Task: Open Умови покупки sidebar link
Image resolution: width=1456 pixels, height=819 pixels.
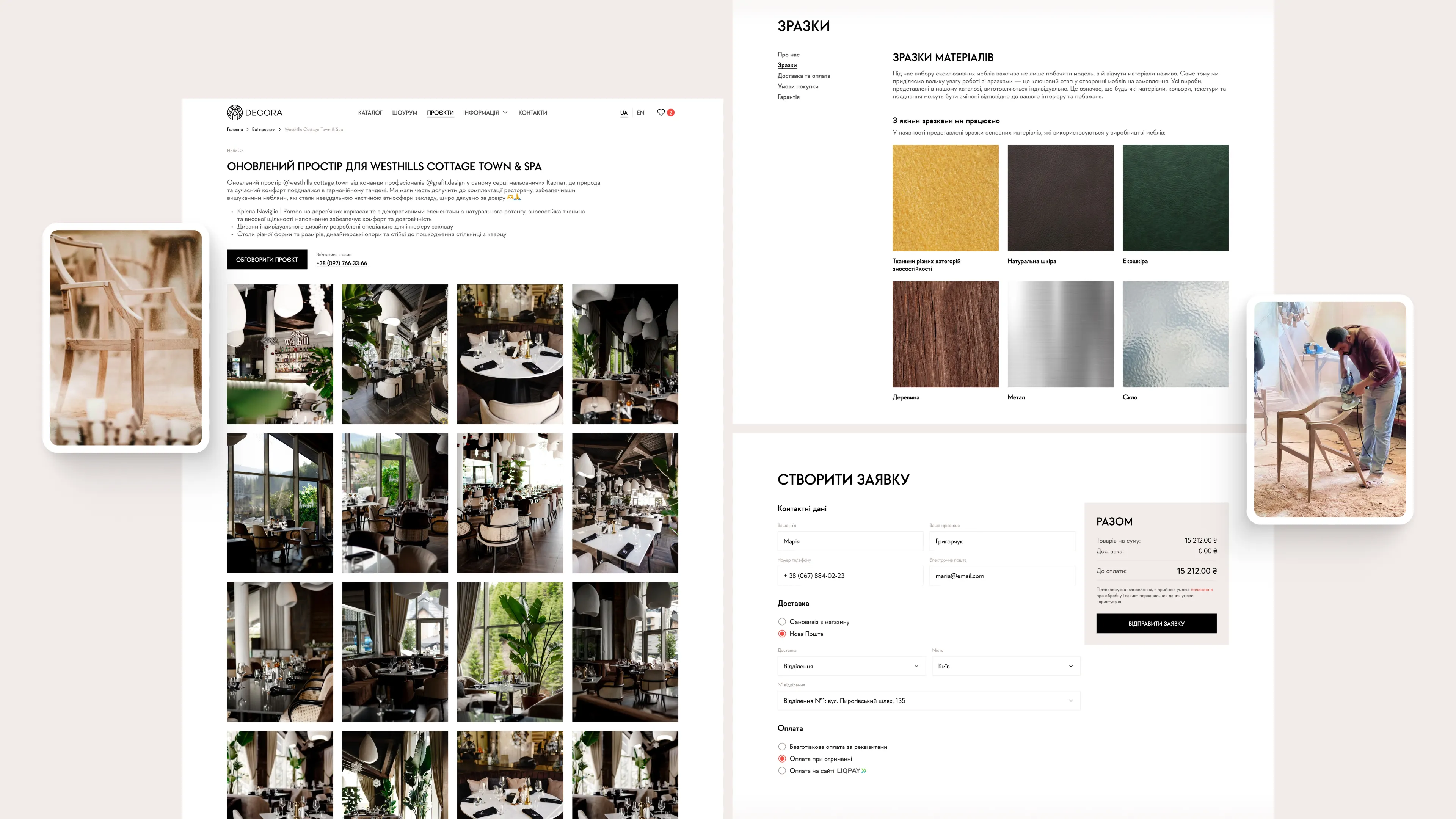Action: [797, 86]
